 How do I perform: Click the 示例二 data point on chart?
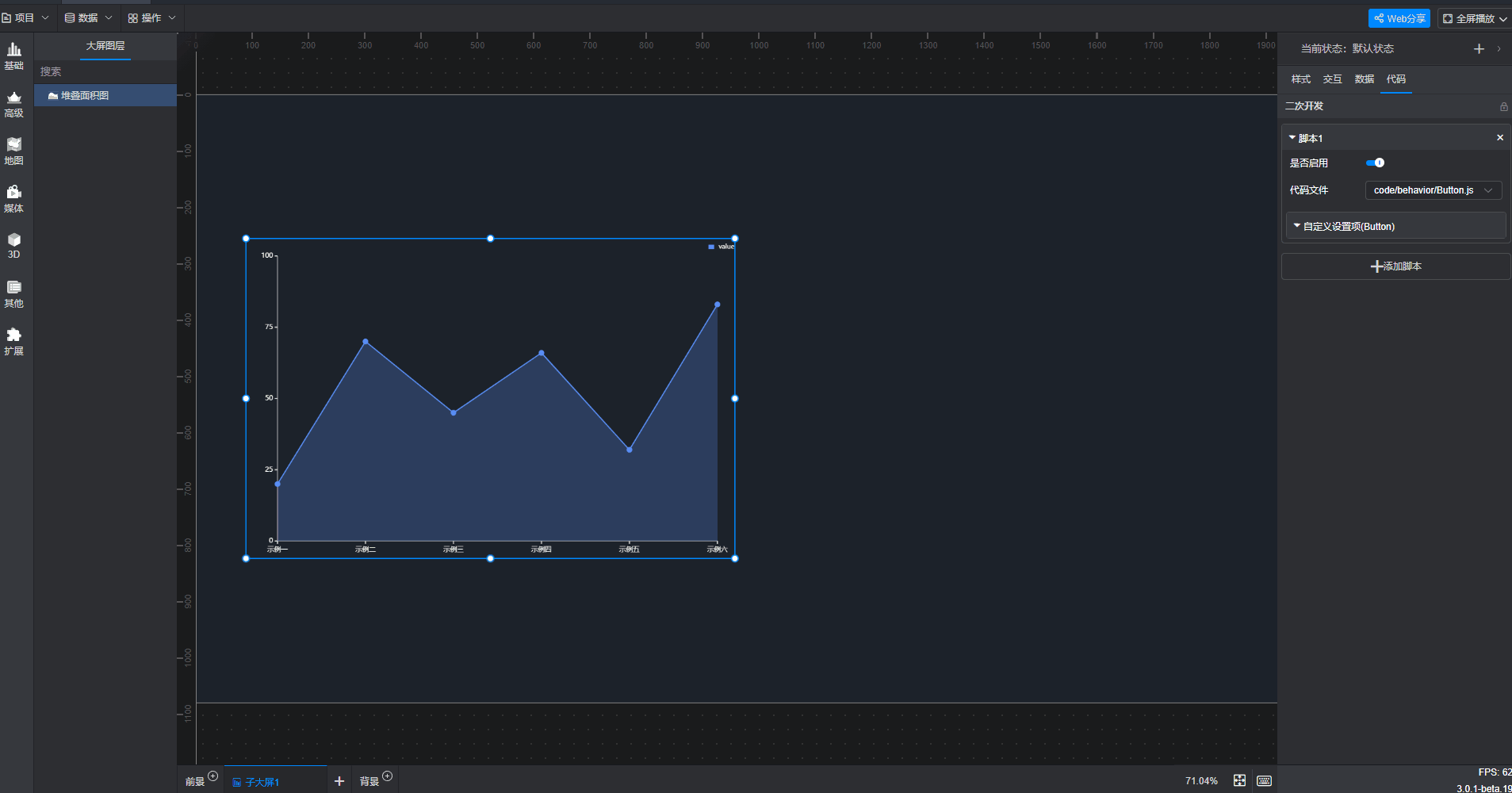pyautogui.click(x=366, y=342)
